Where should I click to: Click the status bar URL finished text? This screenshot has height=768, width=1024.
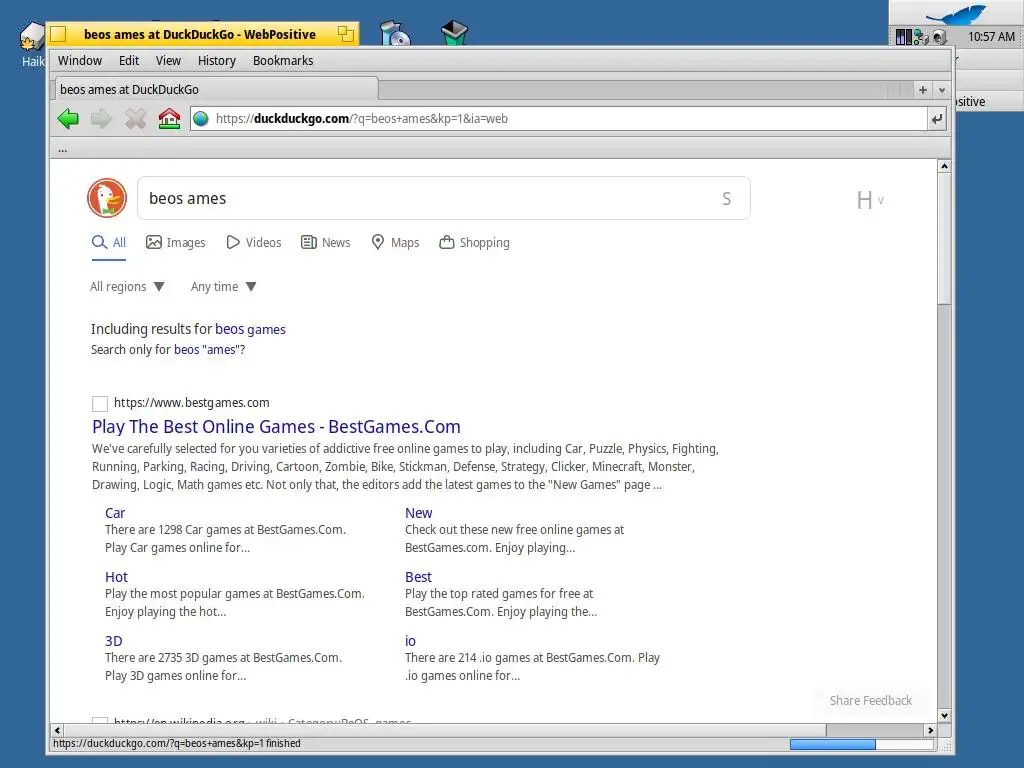coord(176,744)
